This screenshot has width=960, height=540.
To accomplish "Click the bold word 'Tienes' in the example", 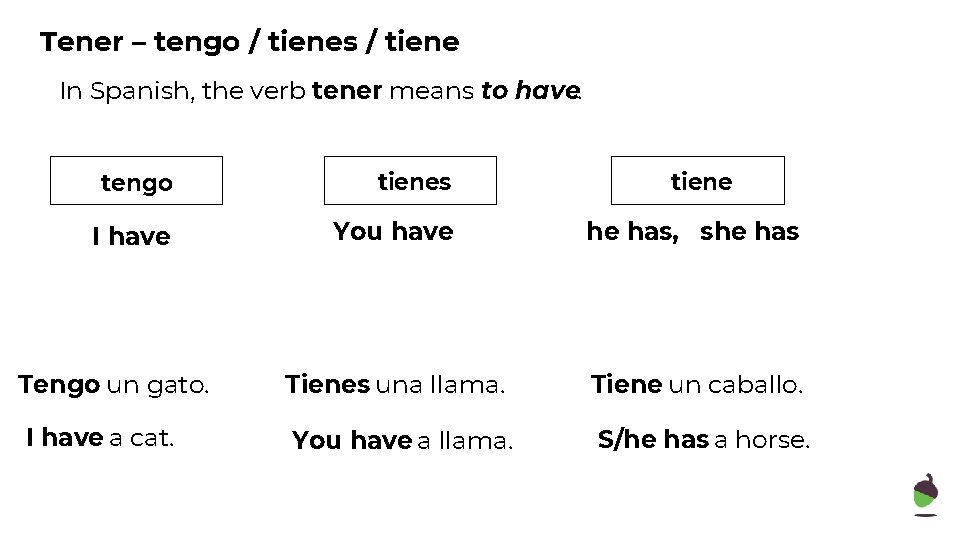I will click(328, 384).
